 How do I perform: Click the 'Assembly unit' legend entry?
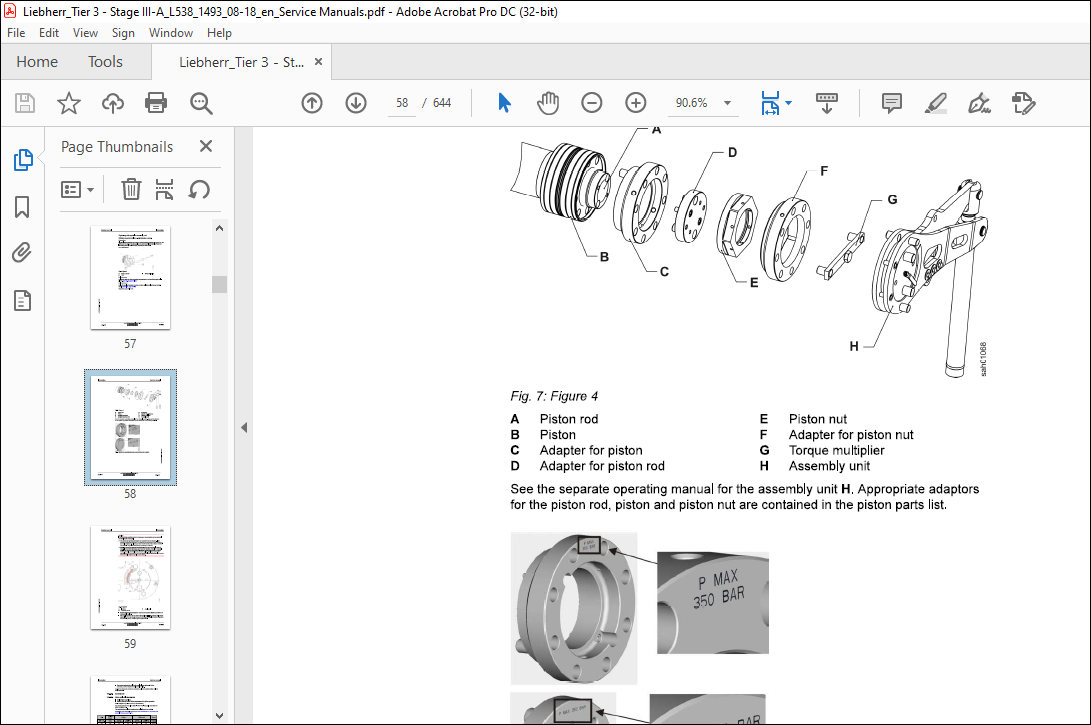click(x=829, y=466)
